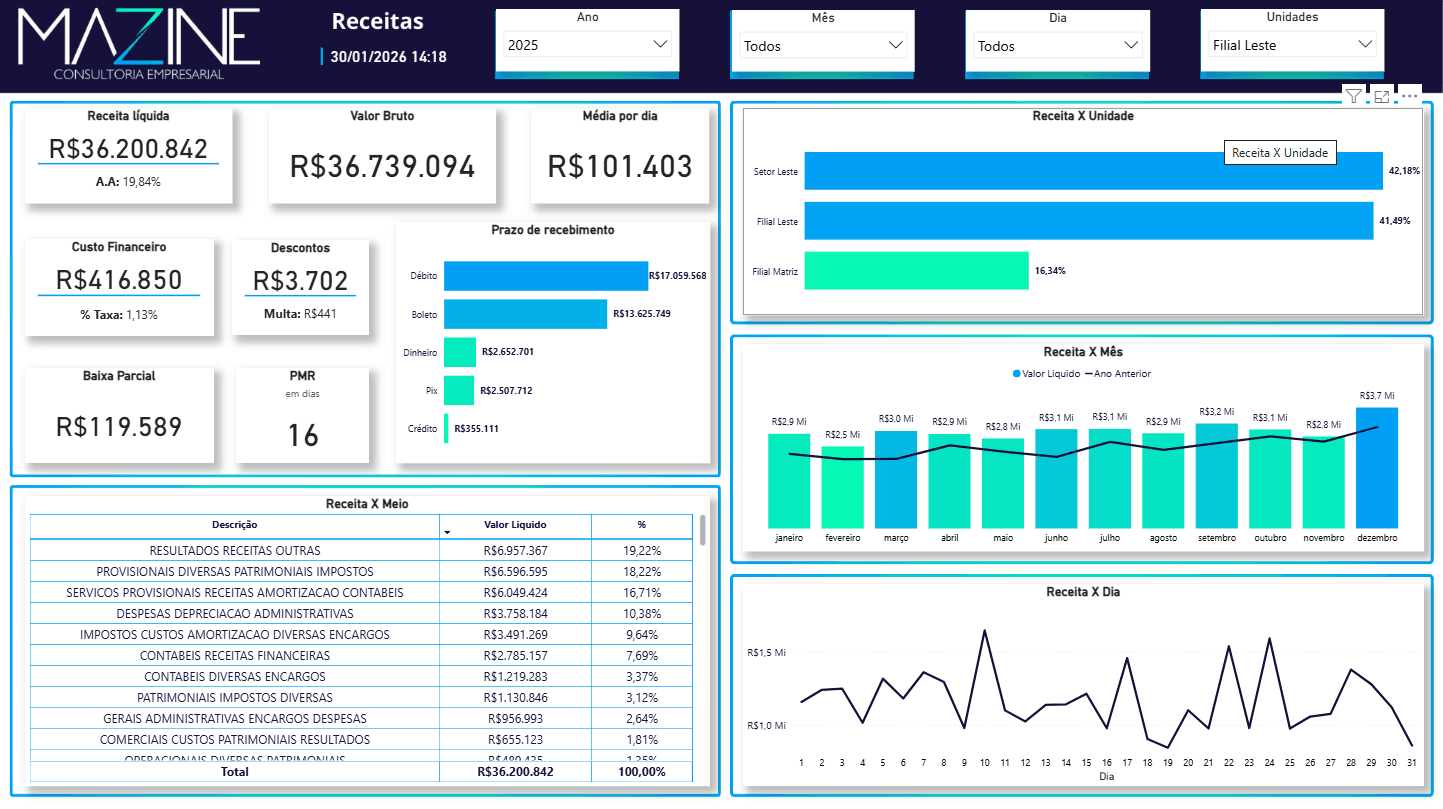Image resolution: width=1443 pixels, height=809 pixels.
Task: Open more options ellipsis on Receita X Unidade
Action: coord(1409,96)
